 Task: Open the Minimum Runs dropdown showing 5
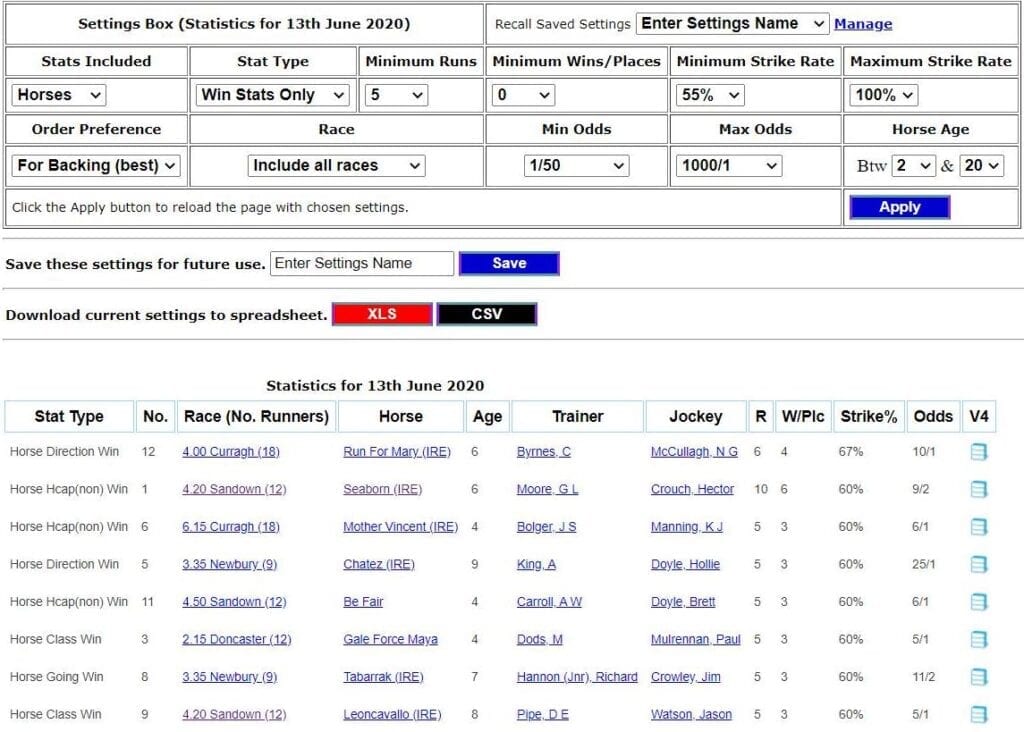click(396, 95)
